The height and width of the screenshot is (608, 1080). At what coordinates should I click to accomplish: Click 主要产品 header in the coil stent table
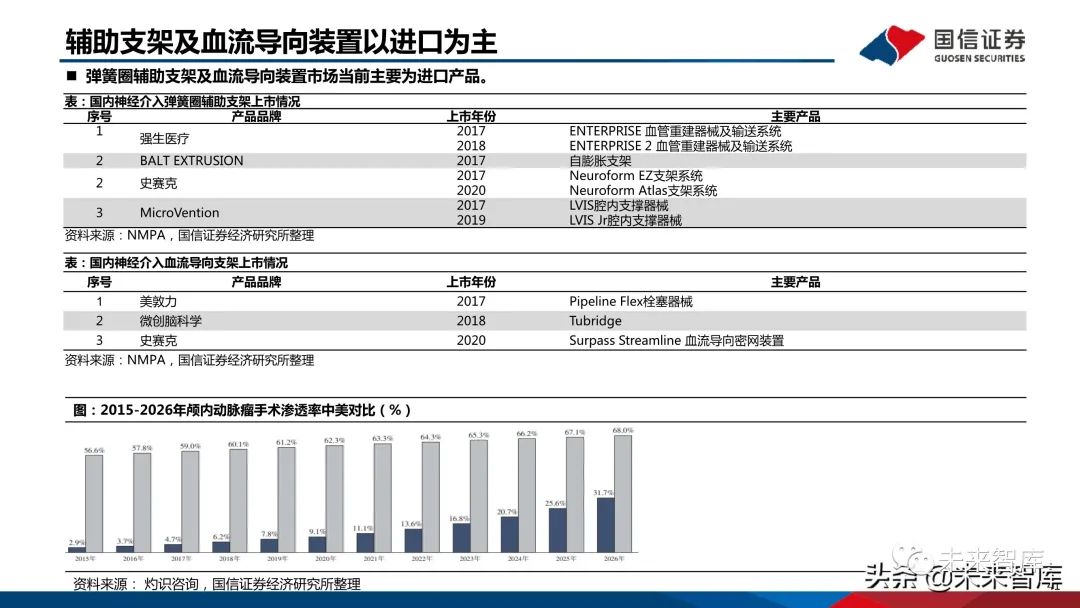[x=796, y=116]
